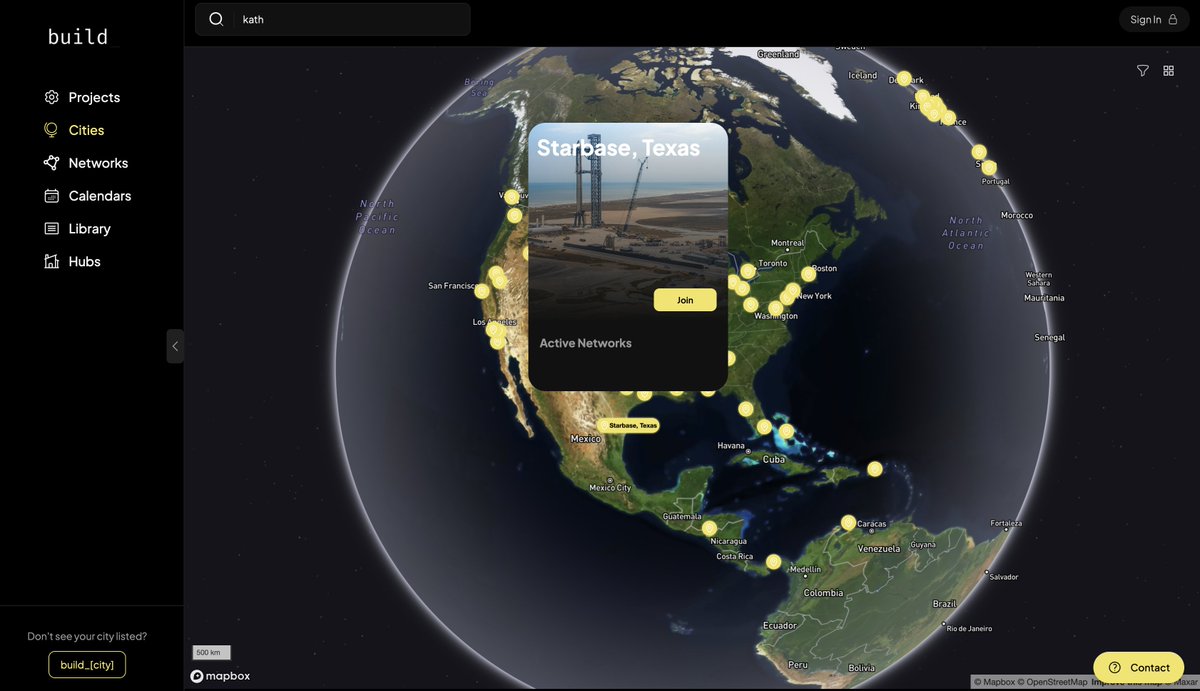This screenshot has height=691, width=1200.
Task: Click the build_[city] button
Action: (87, 665)
